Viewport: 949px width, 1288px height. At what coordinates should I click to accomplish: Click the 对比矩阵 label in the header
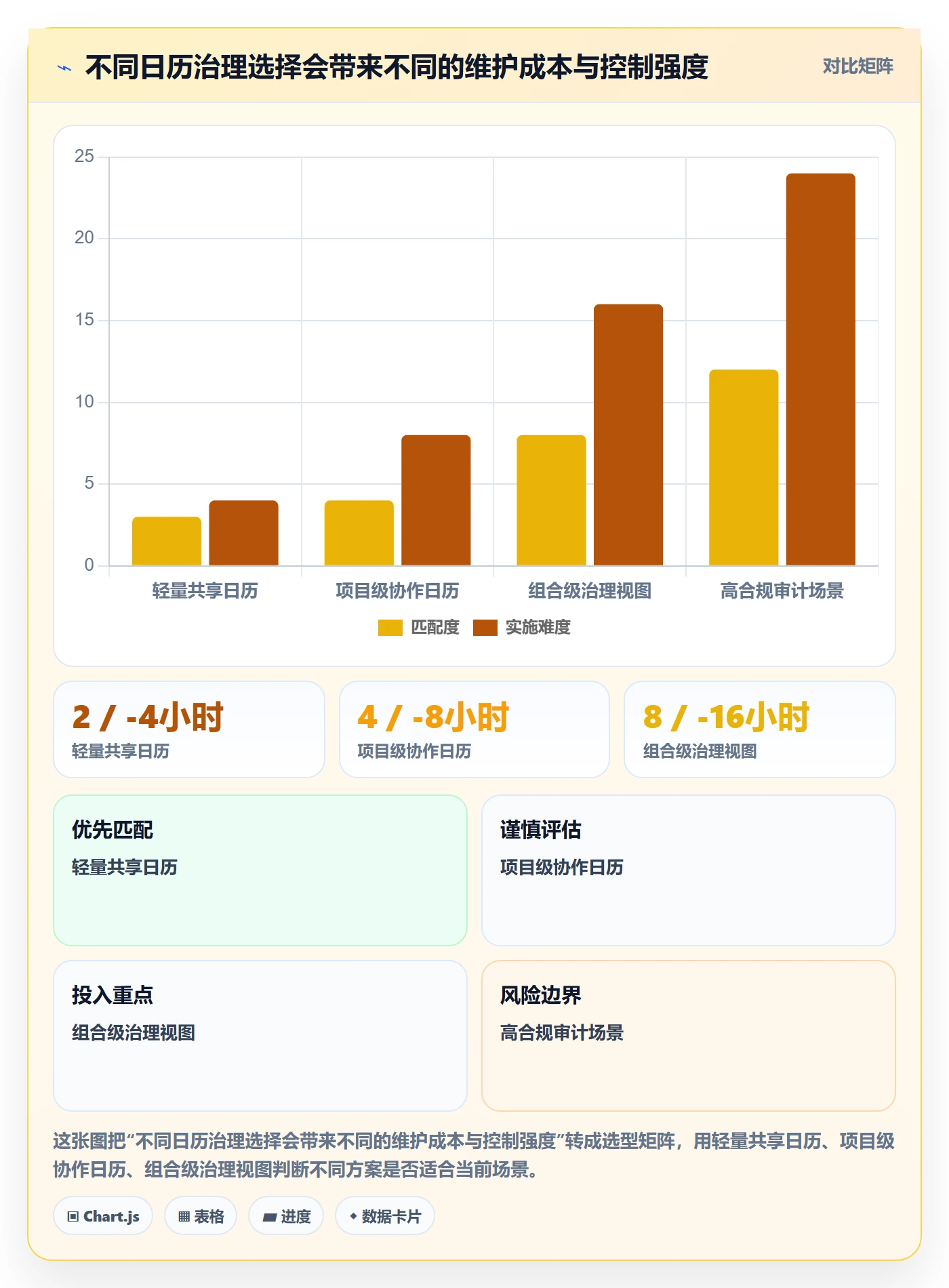pyautogui.click(x=857, y=66)
